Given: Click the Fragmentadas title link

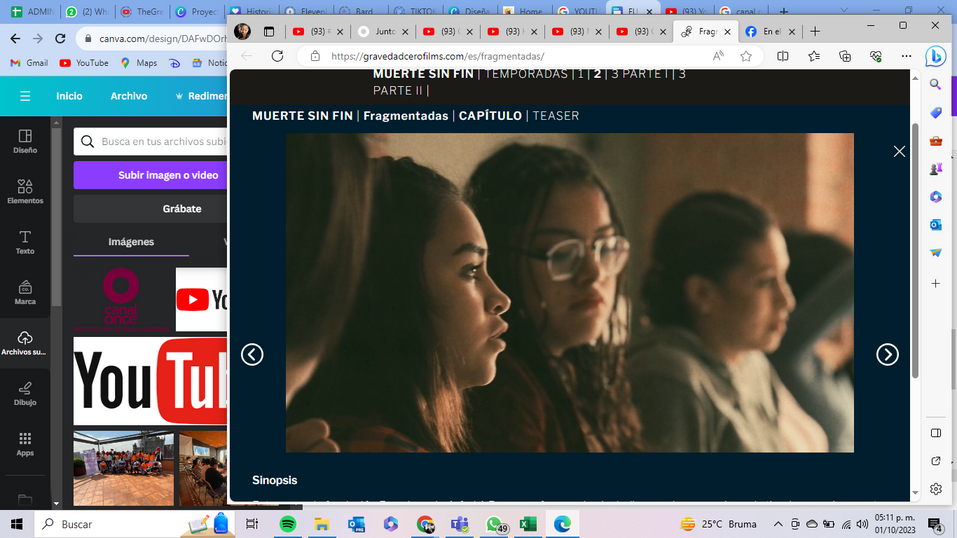Looking at the screenshot, I should [x=405, y=115].
